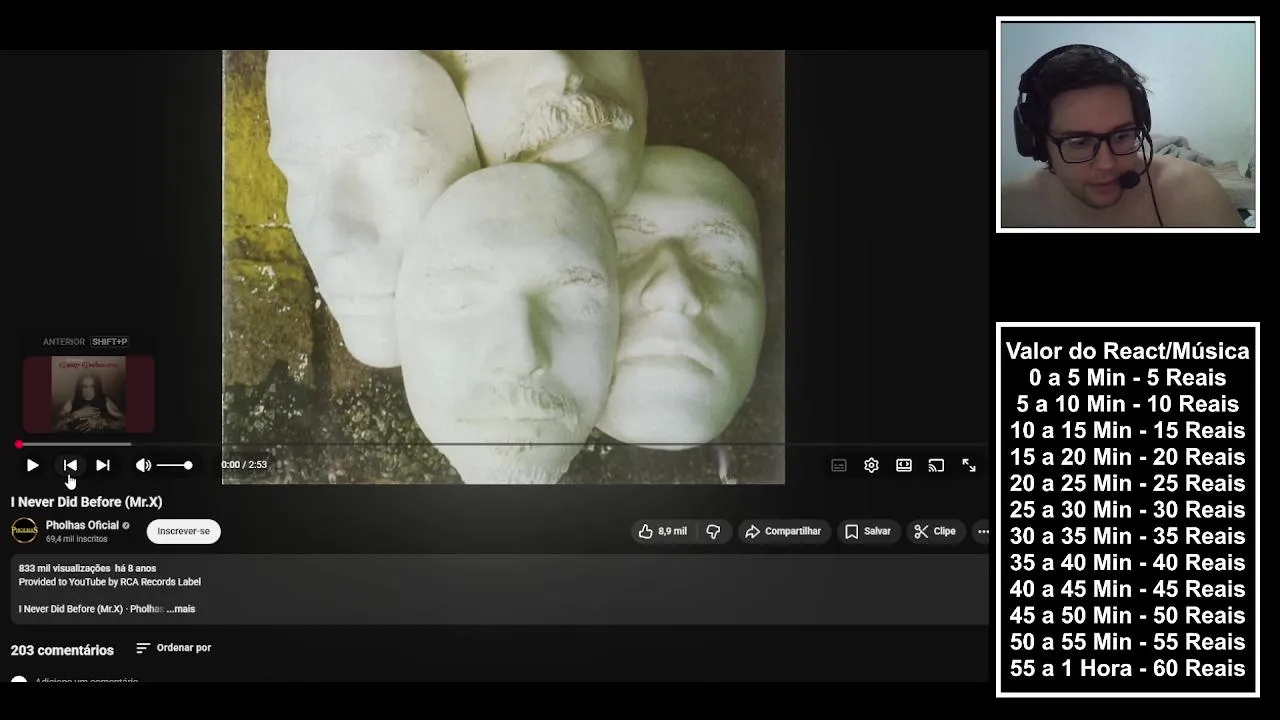This screenshot has height=720, width=1280.
Task: Open more actions three-dot menu
Action: pyautogui.click(x=983, y=531)
